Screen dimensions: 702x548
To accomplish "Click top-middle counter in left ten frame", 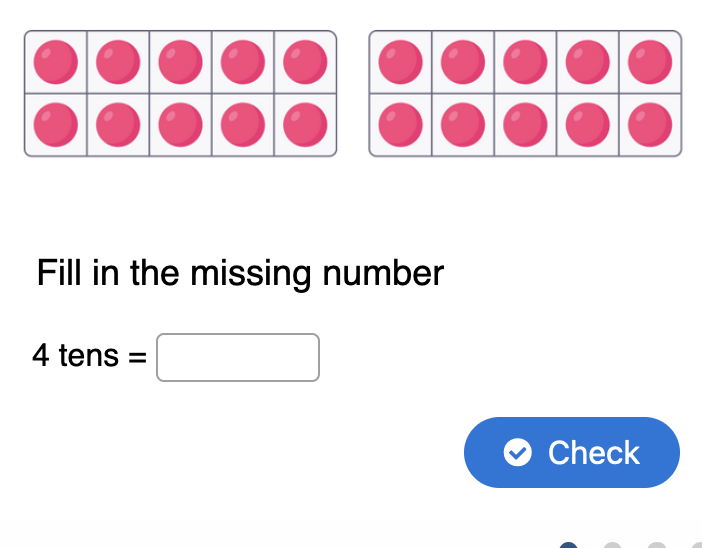I will click(180, 62).
